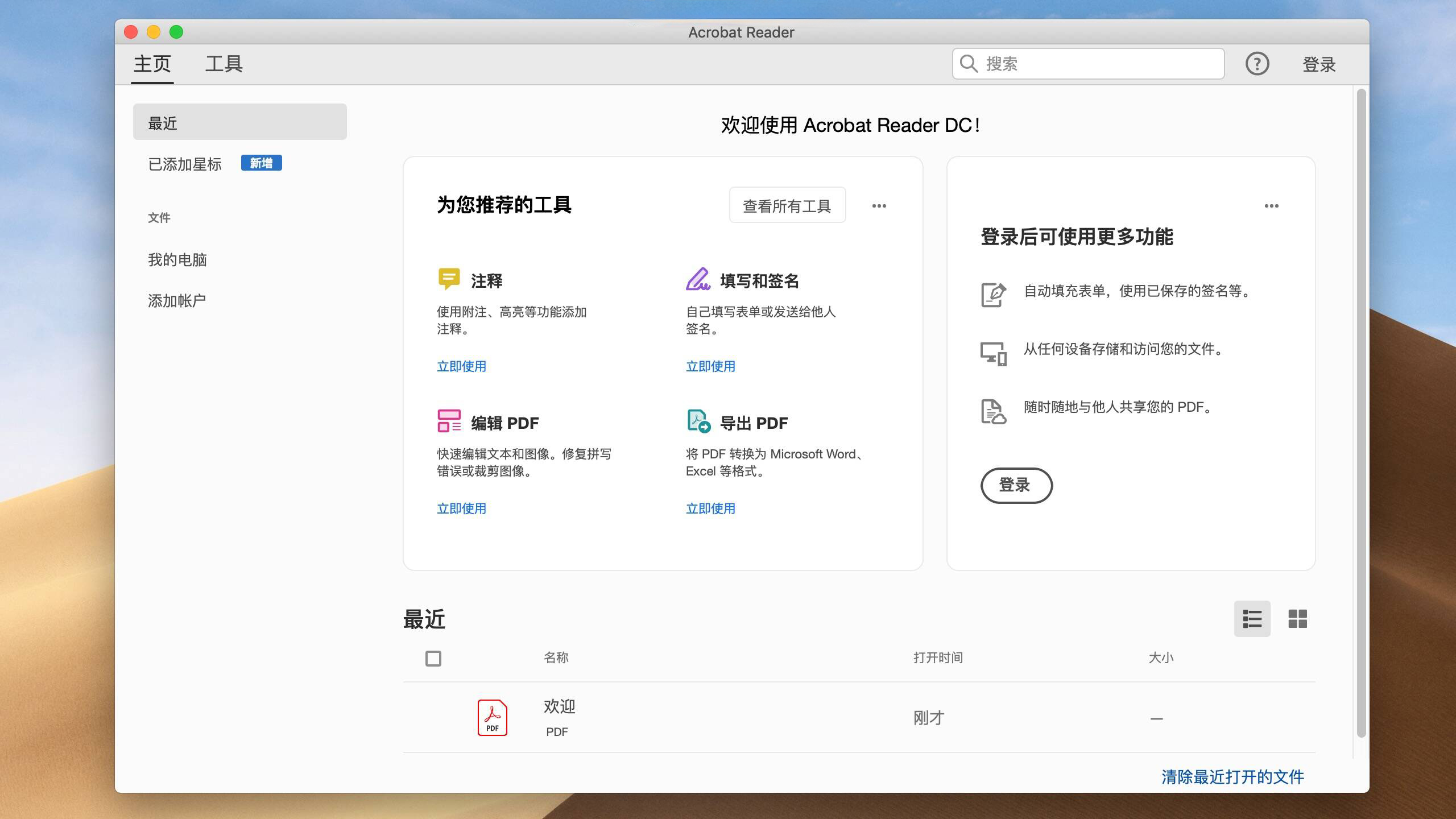
Task: Open the 工具 tab
Action: 224,64
